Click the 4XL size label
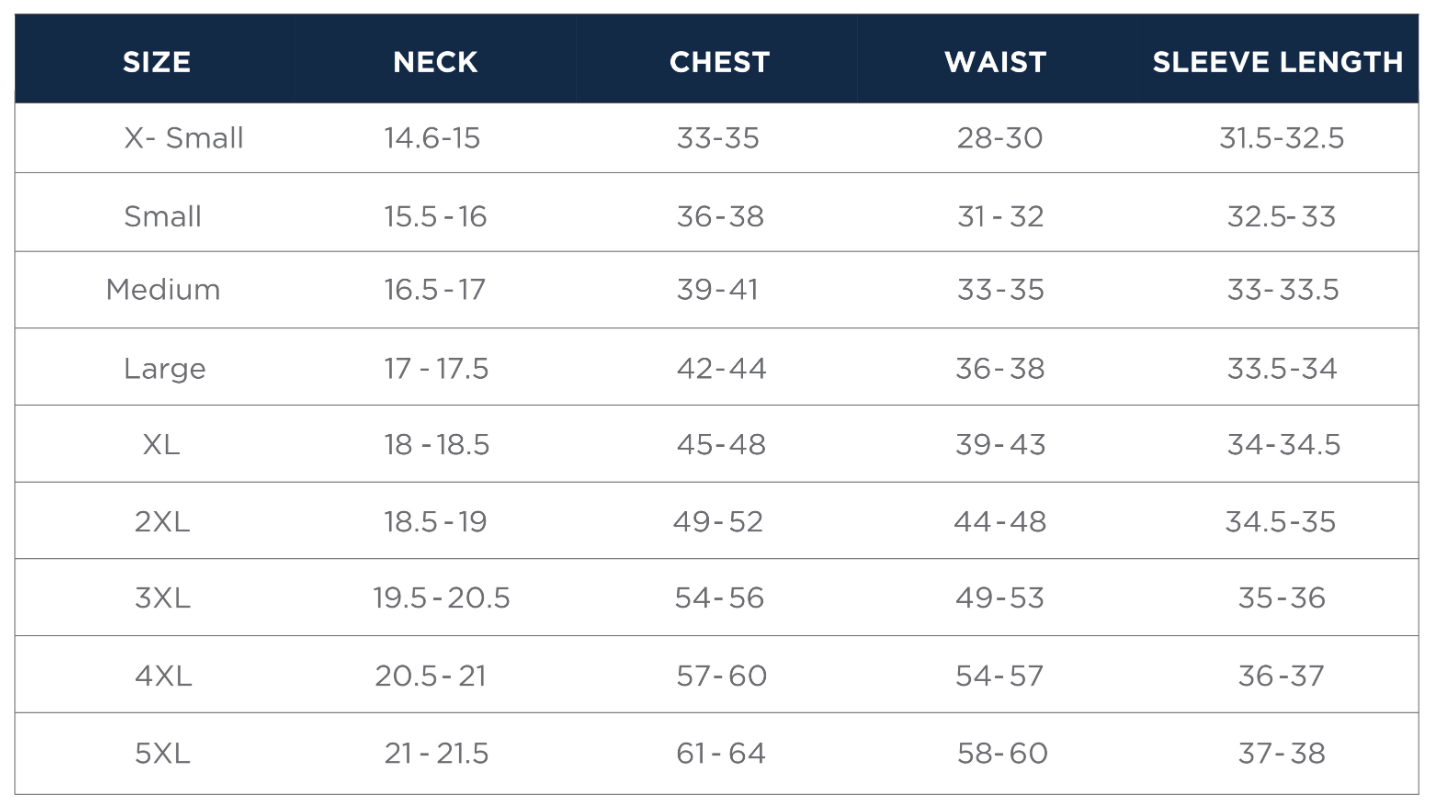 [163, 676]
